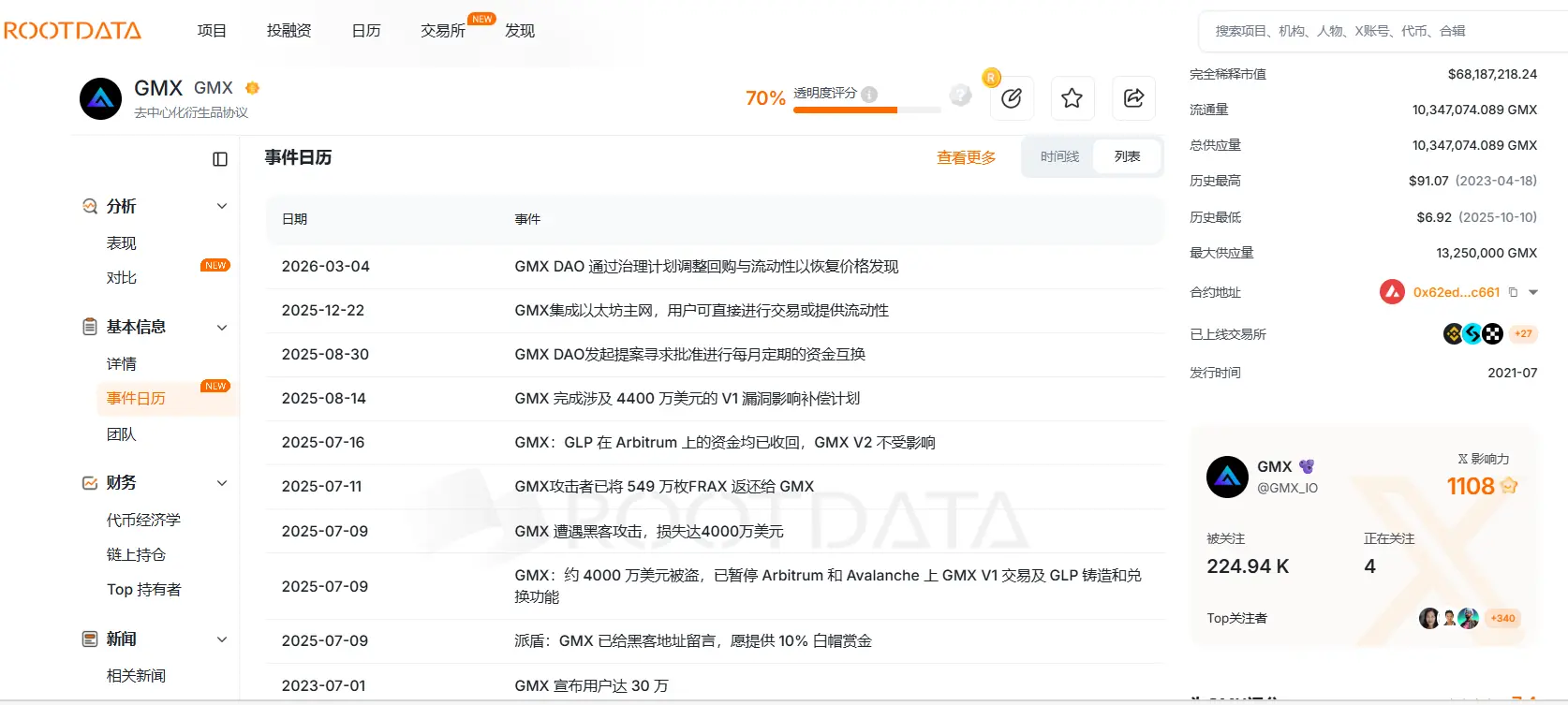Copy the contract address 0x62ed...c661
The width and height of the screenshot is (1568, 705).
[1513, 292]
